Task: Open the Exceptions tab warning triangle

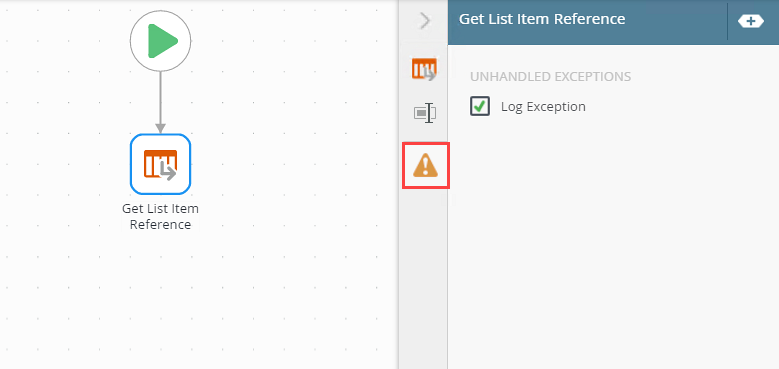Action: click(x=426, y=165)
